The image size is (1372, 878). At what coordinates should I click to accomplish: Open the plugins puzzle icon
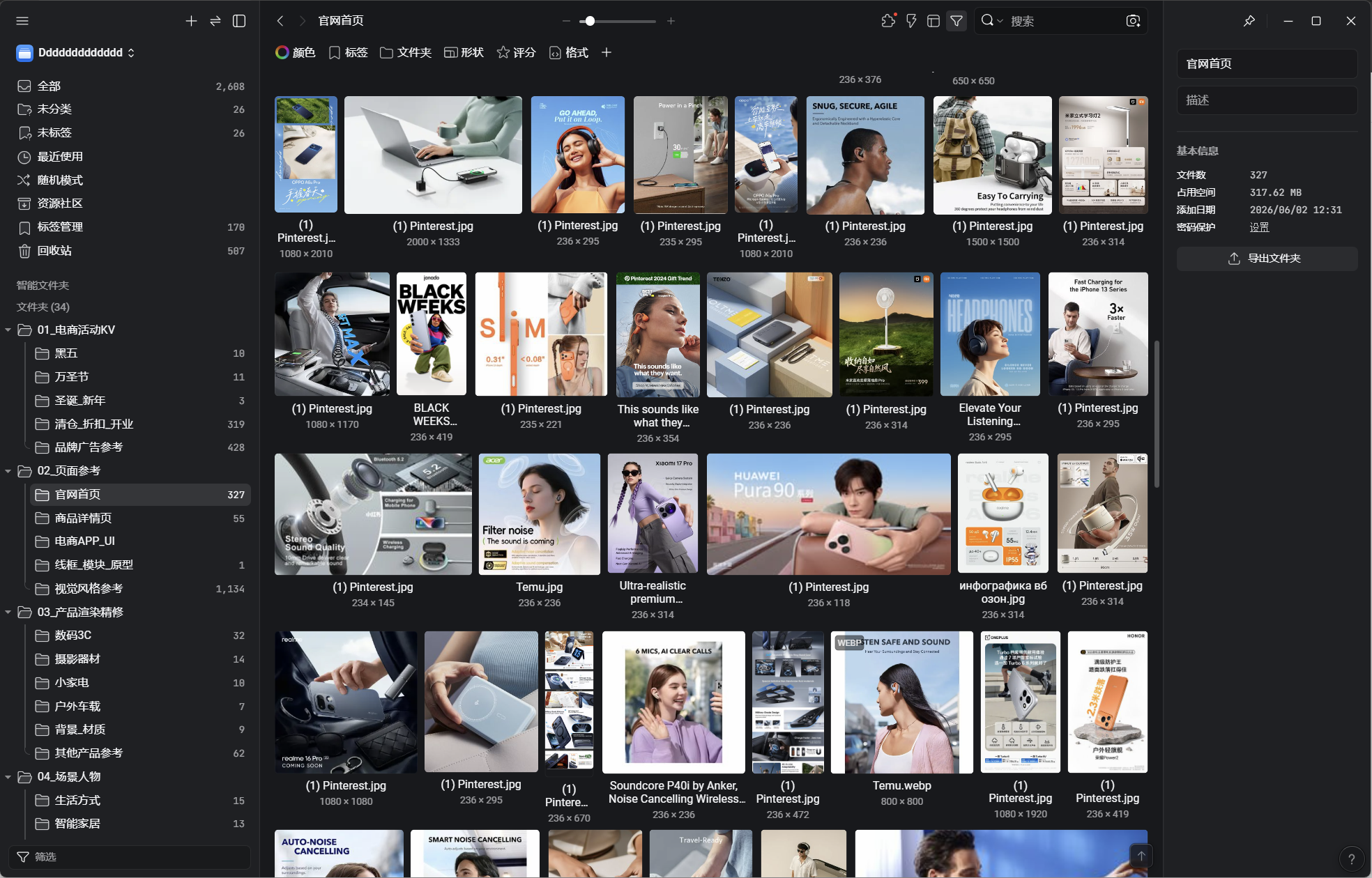tap(888, 21)
